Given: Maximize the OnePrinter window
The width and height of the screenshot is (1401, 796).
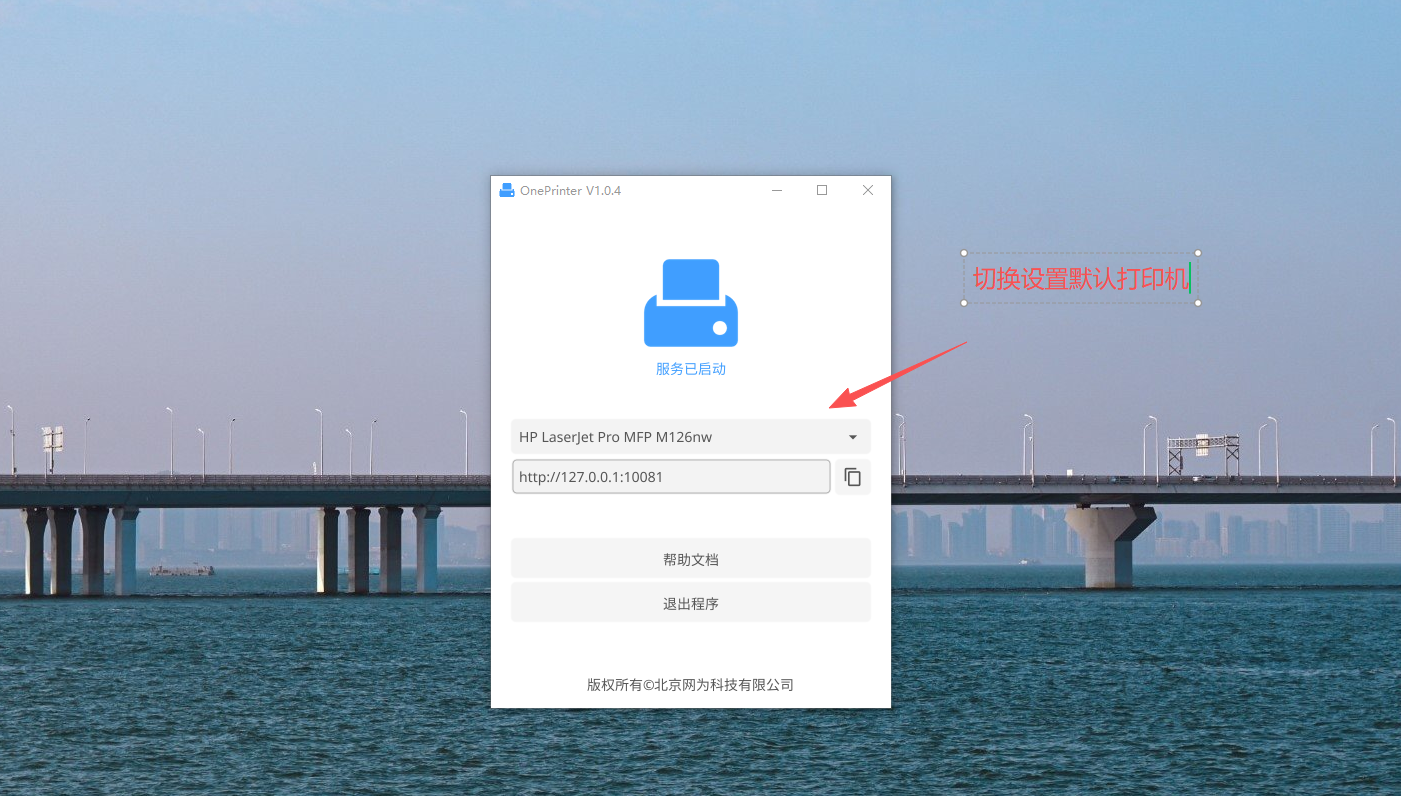Looking at the screenshot, I should [x=822, y=190].
